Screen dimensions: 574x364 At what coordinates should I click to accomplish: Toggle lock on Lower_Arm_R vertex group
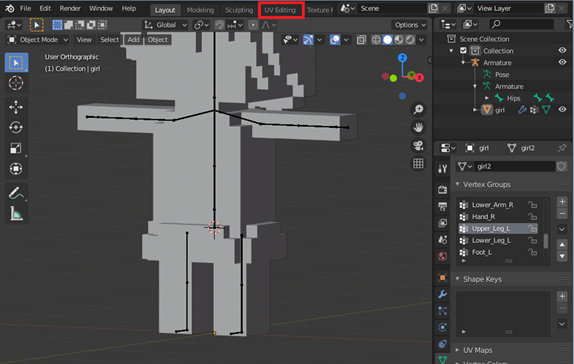532,205
